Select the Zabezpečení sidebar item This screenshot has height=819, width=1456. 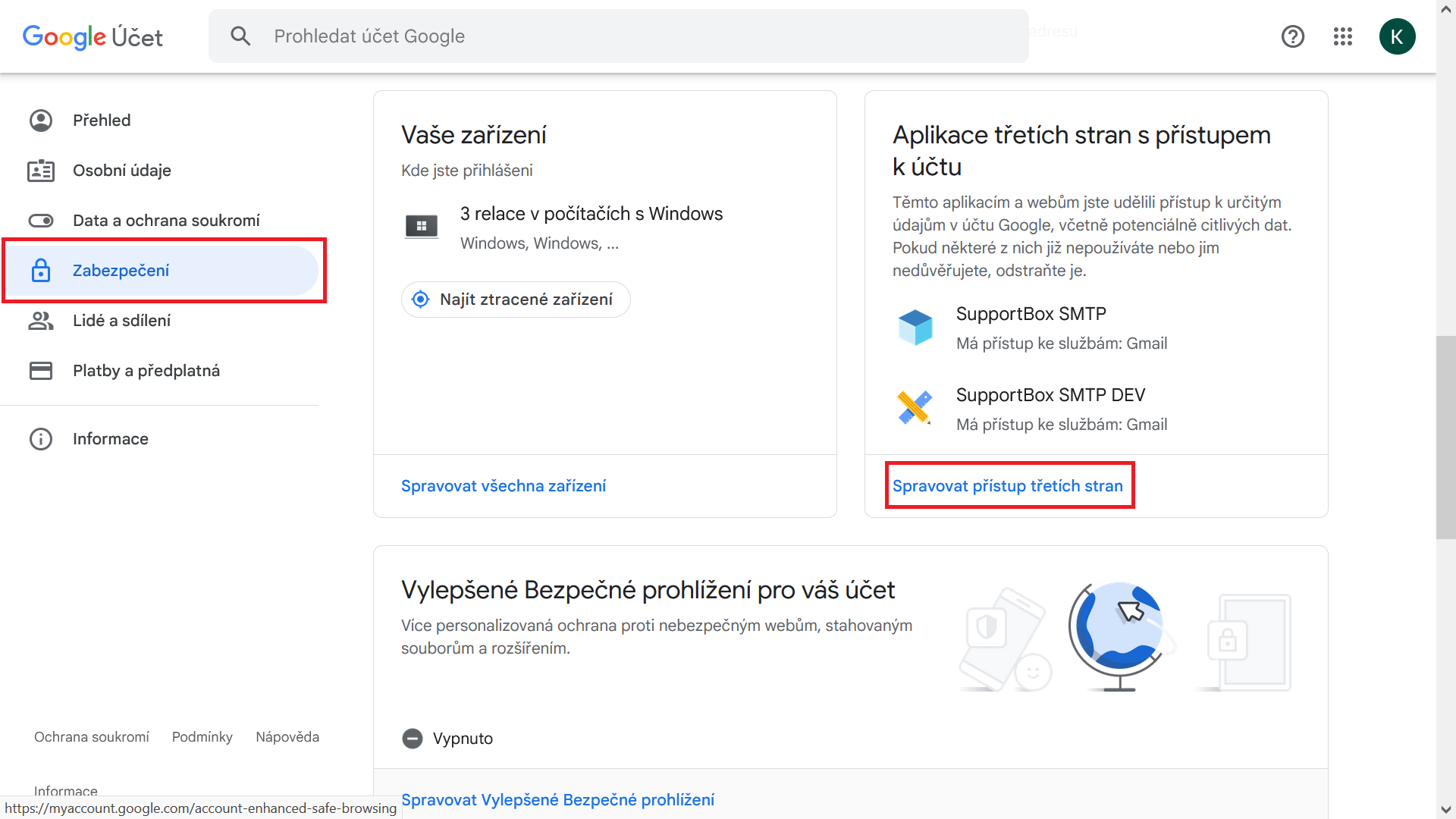[x=121, y=271]
